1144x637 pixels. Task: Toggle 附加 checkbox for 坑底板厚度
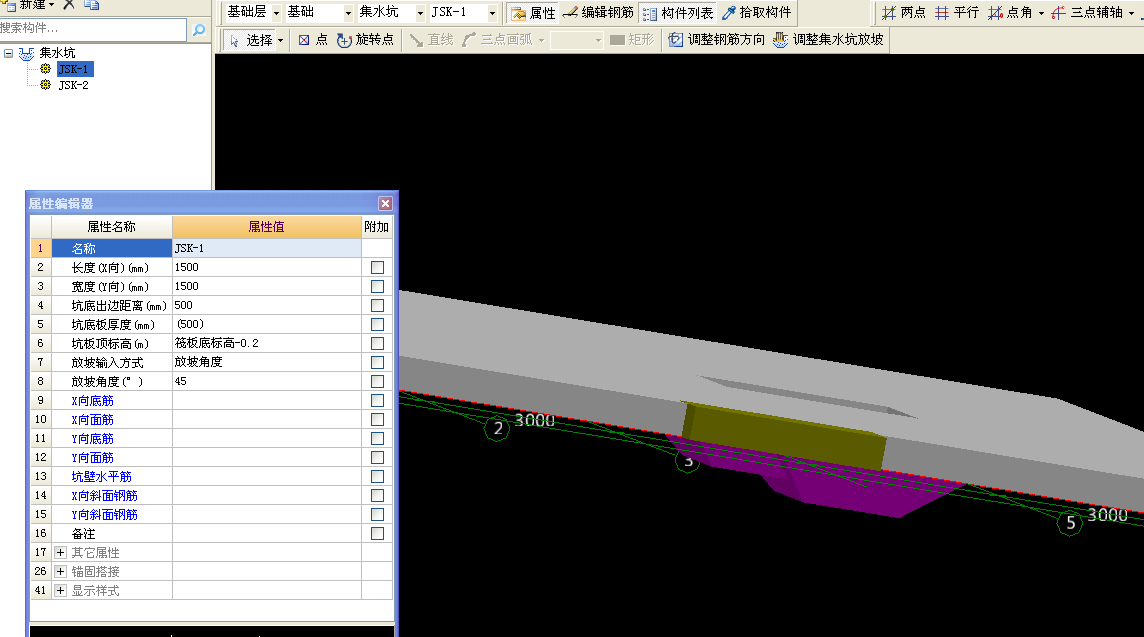click(x=377, y=325)
